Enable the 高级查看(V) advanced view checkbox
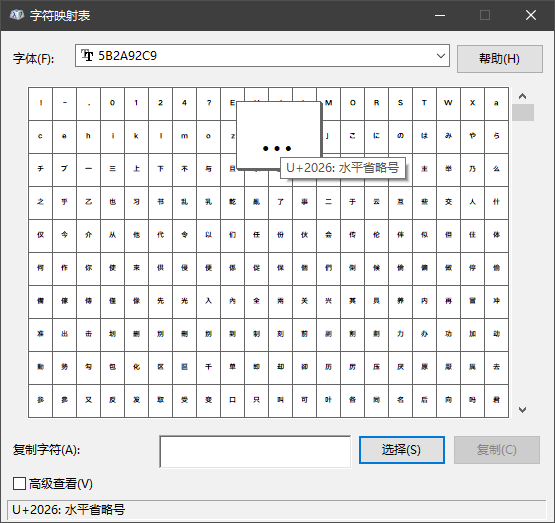 [19, 483]
